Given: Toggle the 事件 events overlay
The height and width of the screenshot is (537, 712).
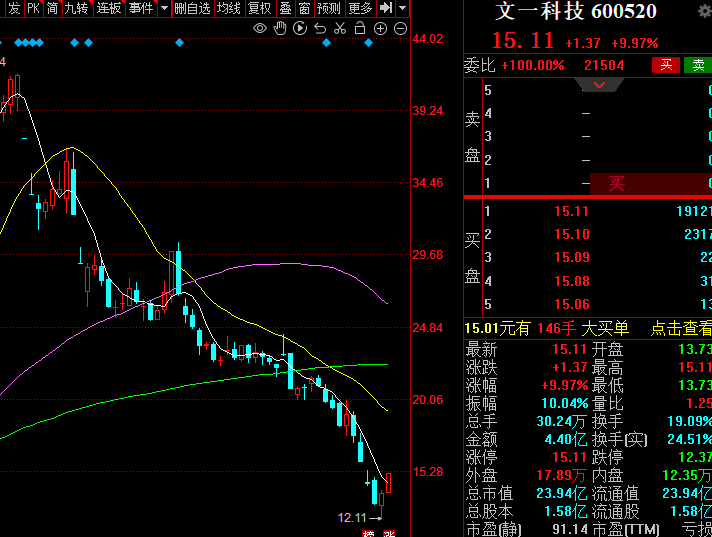Looking at the screenshot, I should 141,8.
